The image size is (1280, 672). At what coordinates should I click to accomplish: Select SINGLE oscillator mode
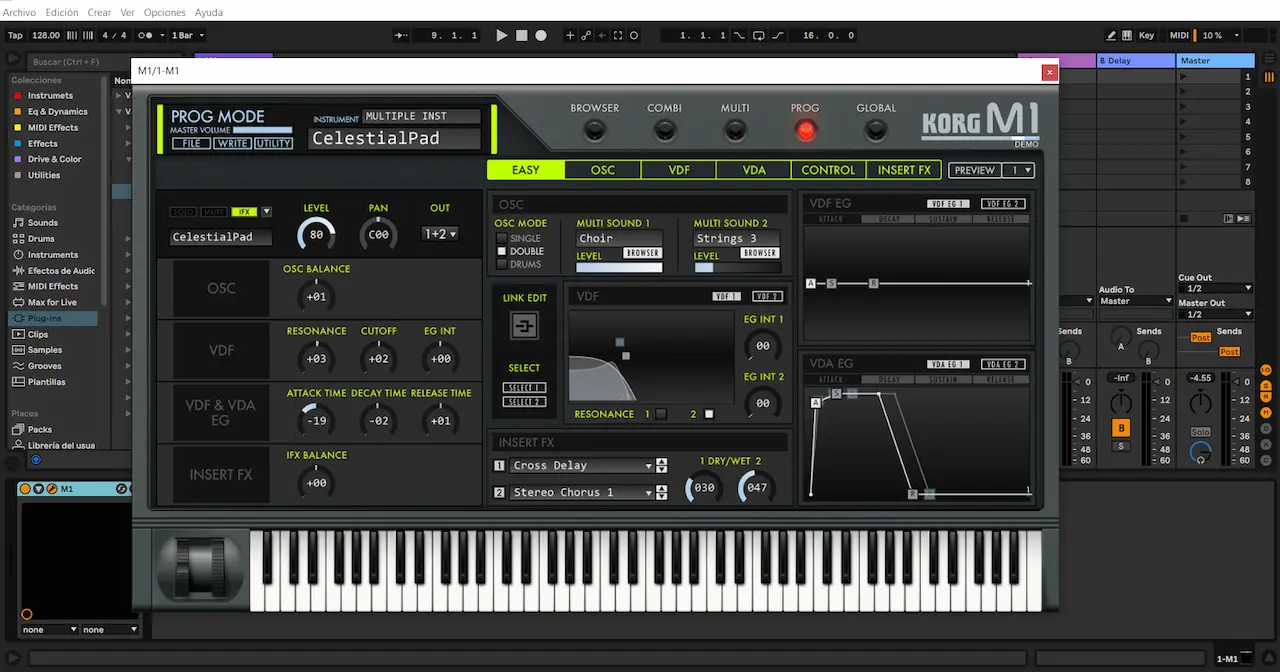tap(502, 238)
